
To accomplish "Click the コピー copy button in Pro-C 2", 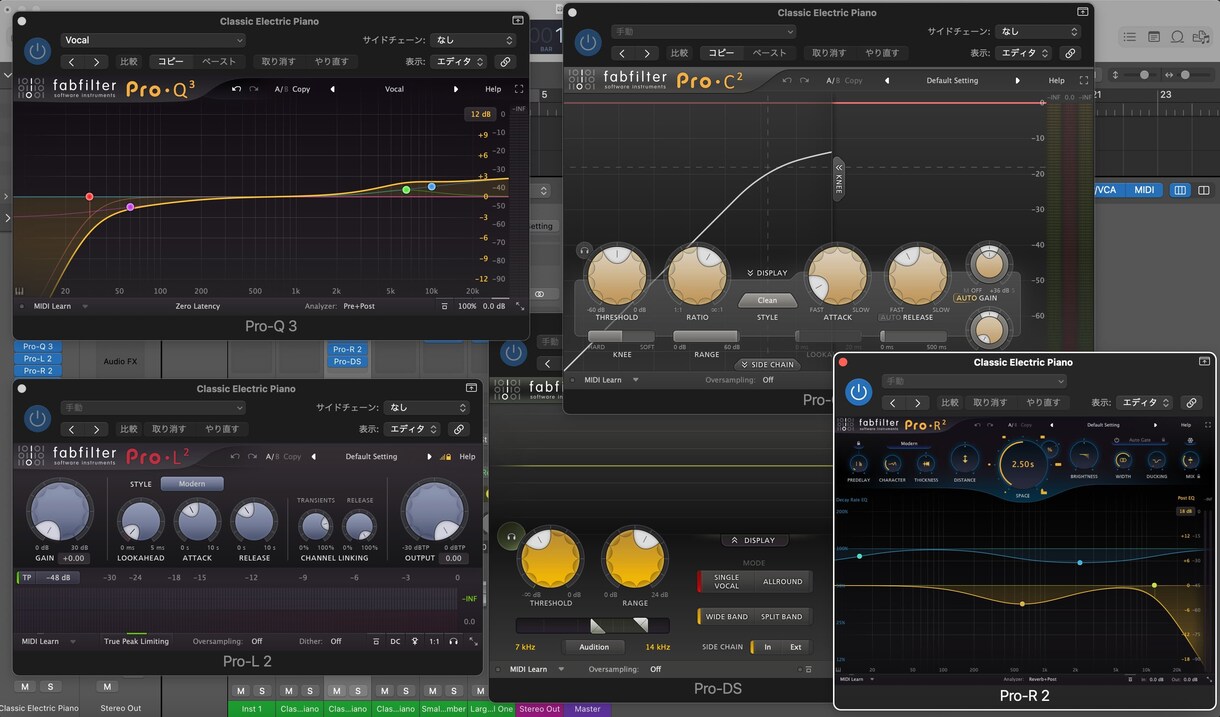I will tap(720, 53).
